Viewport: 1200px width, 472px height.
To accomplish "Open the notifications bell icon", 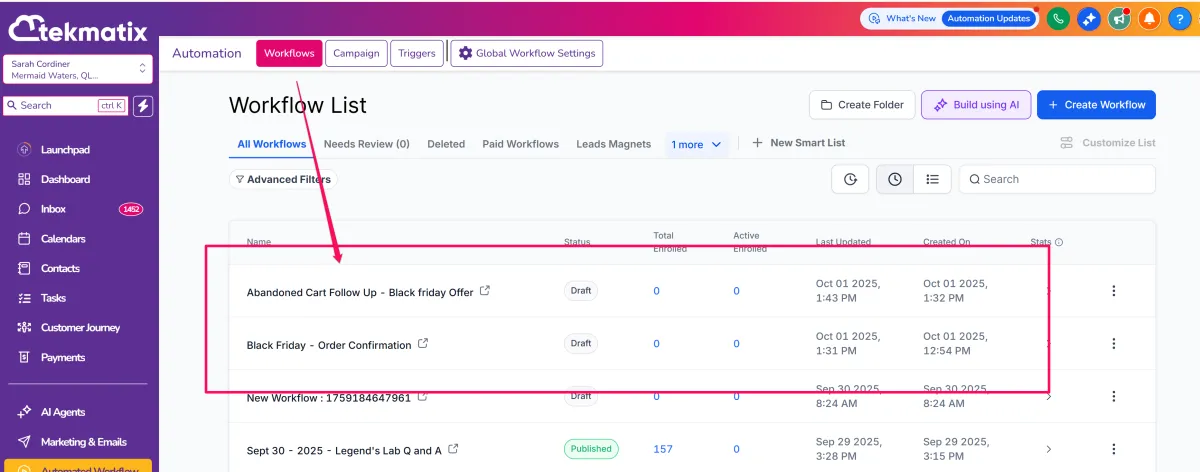I will click(x=1149, y=19).
